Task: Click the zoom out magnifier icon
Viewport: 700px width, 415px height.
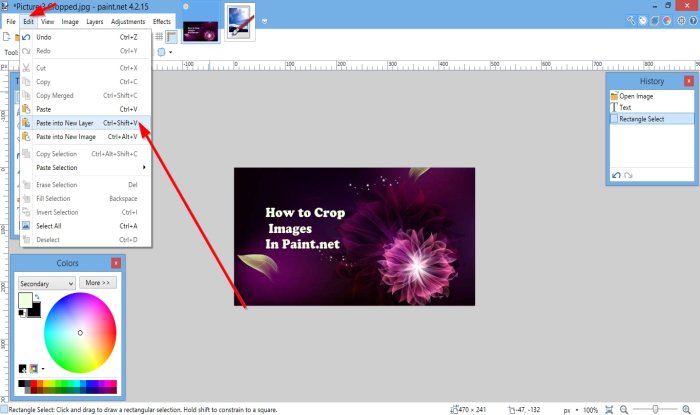Action: point(624,409)
